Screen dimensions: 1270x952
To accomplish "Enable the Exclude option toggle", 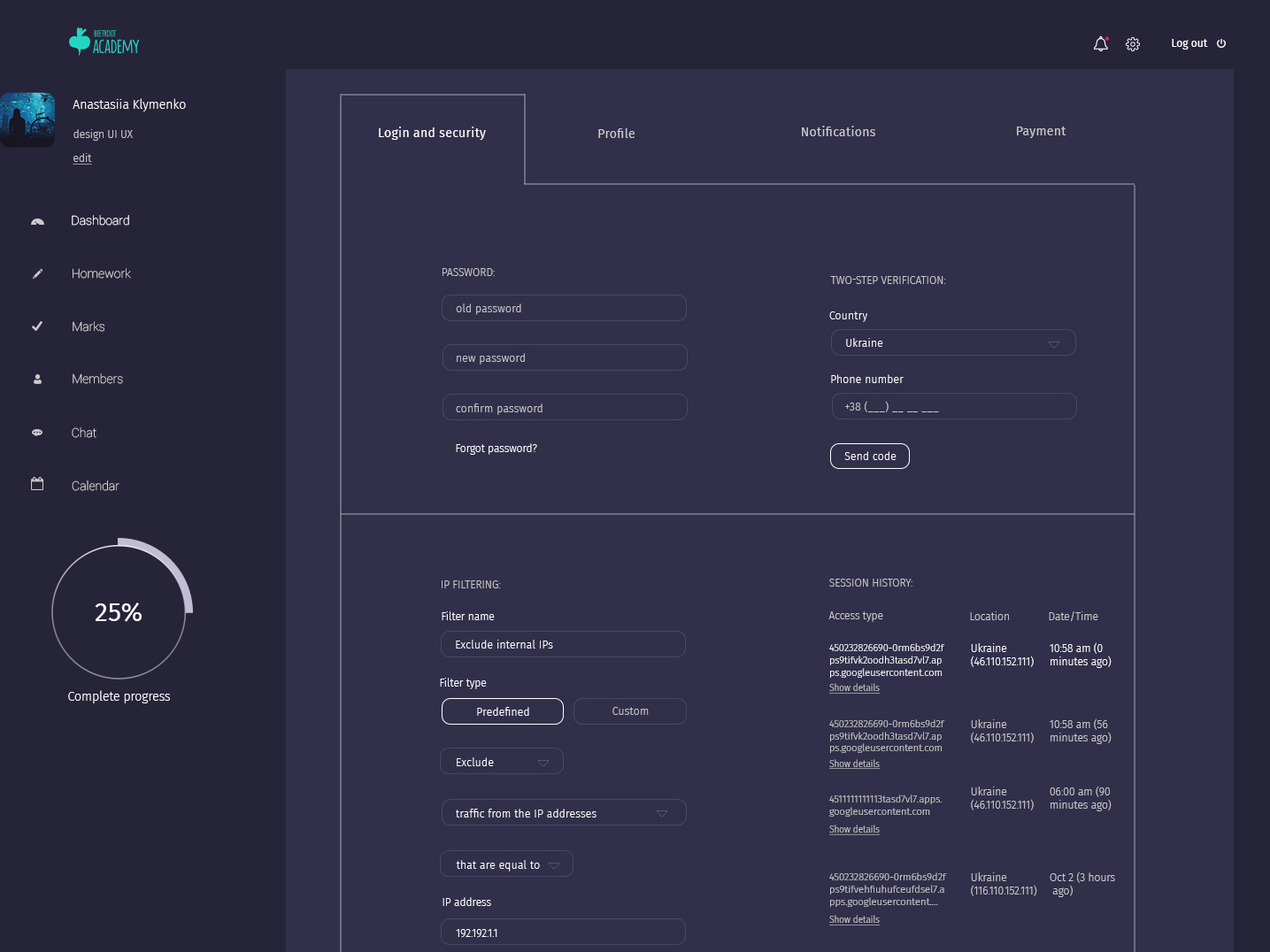I will coord(501,761).
